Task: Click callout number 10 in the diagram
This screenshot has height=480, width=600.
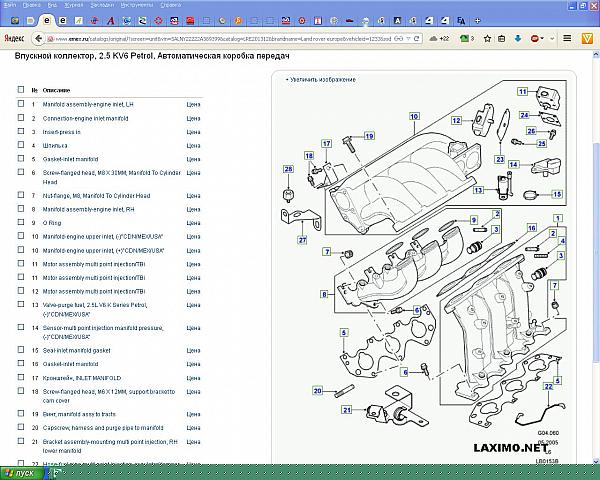Action: pyautogui.click(x=414, y=116)
